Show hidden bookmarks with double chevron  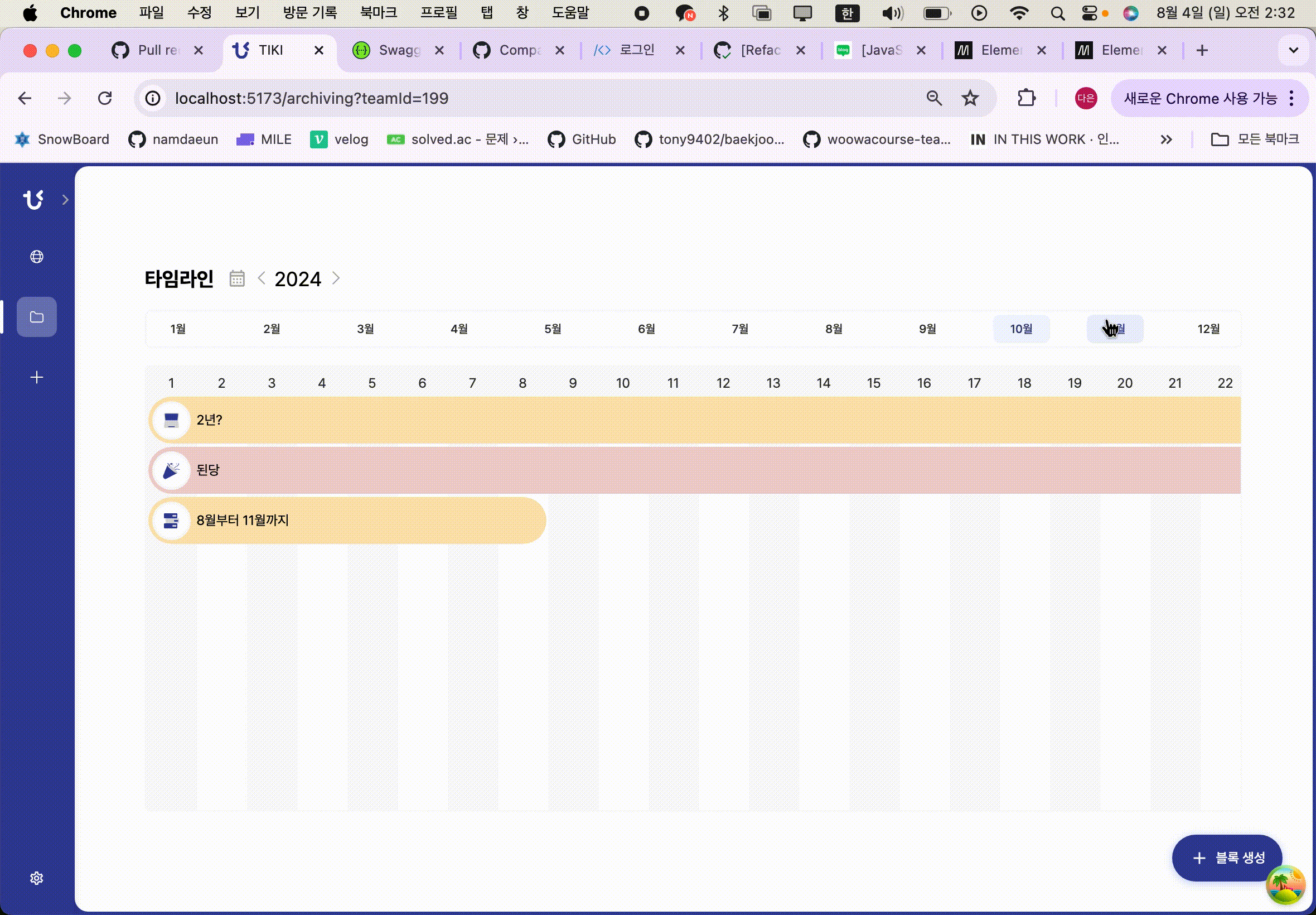1166,139
